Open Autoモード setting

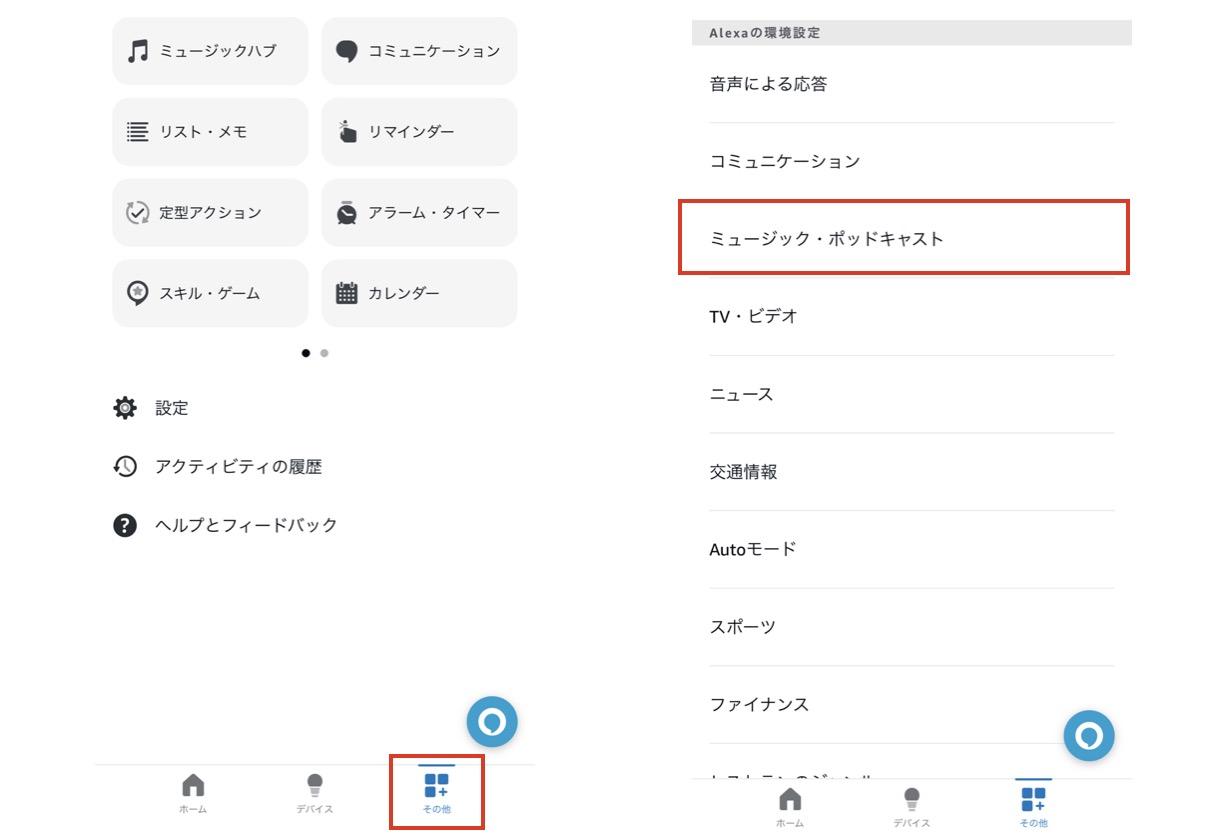pos(912,550)
